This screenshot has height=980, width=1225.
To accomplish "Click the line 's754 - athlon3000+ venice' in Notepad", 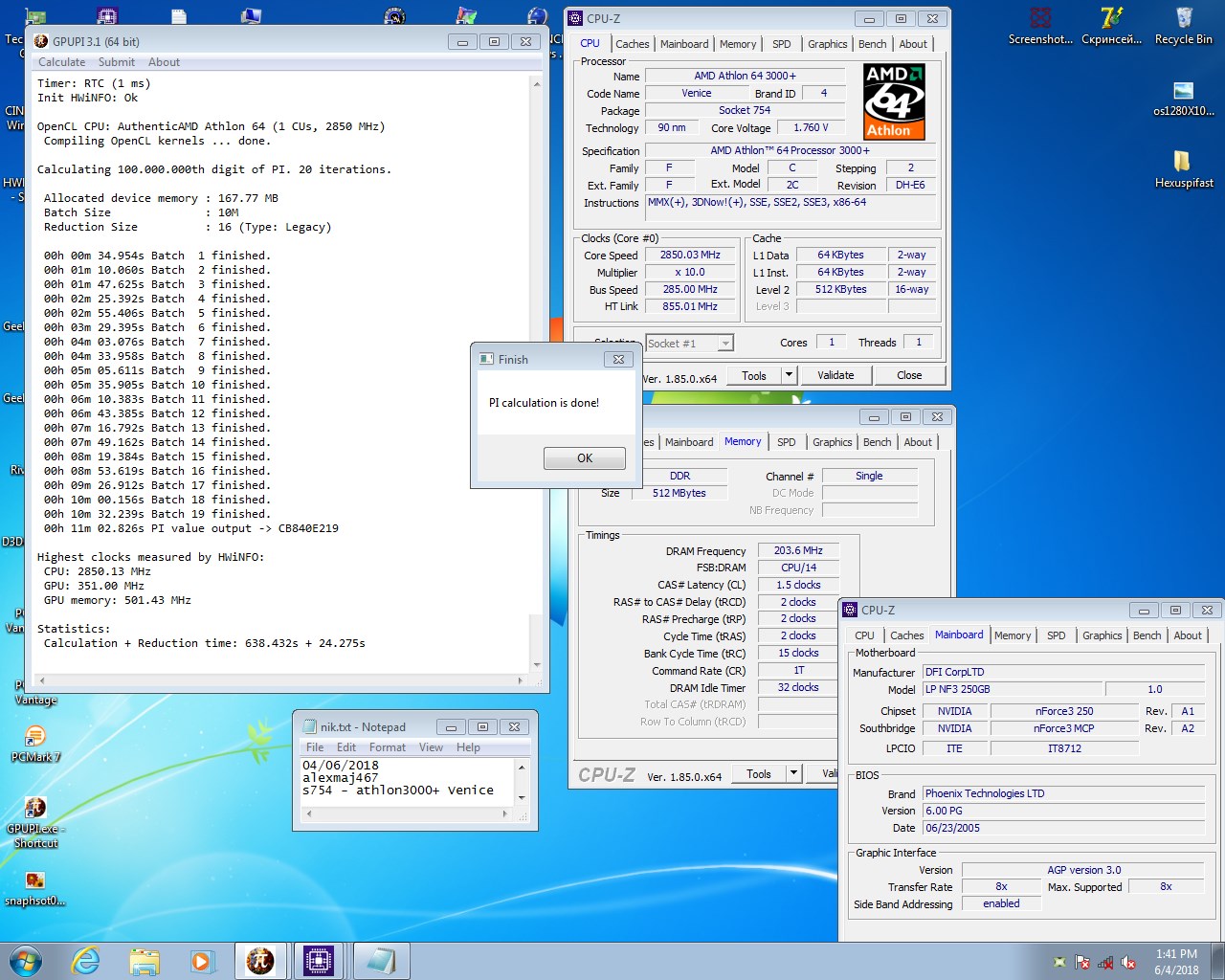I will (398, 791).
